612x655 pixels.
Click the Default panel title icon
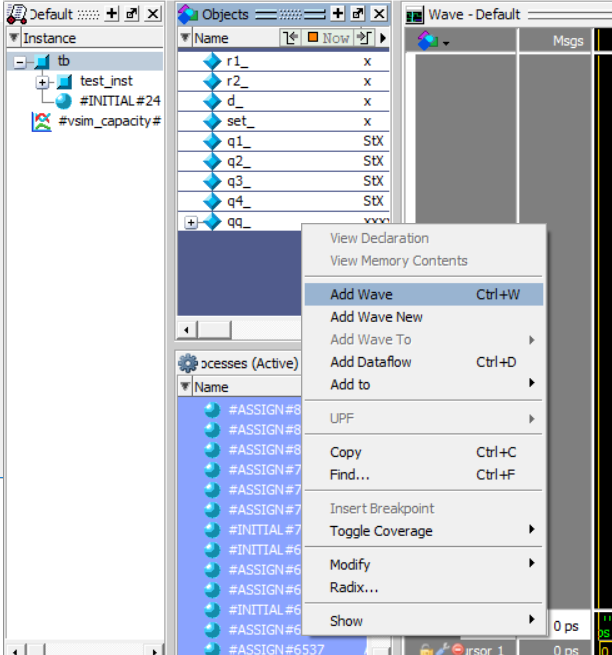tap(17, 13)
